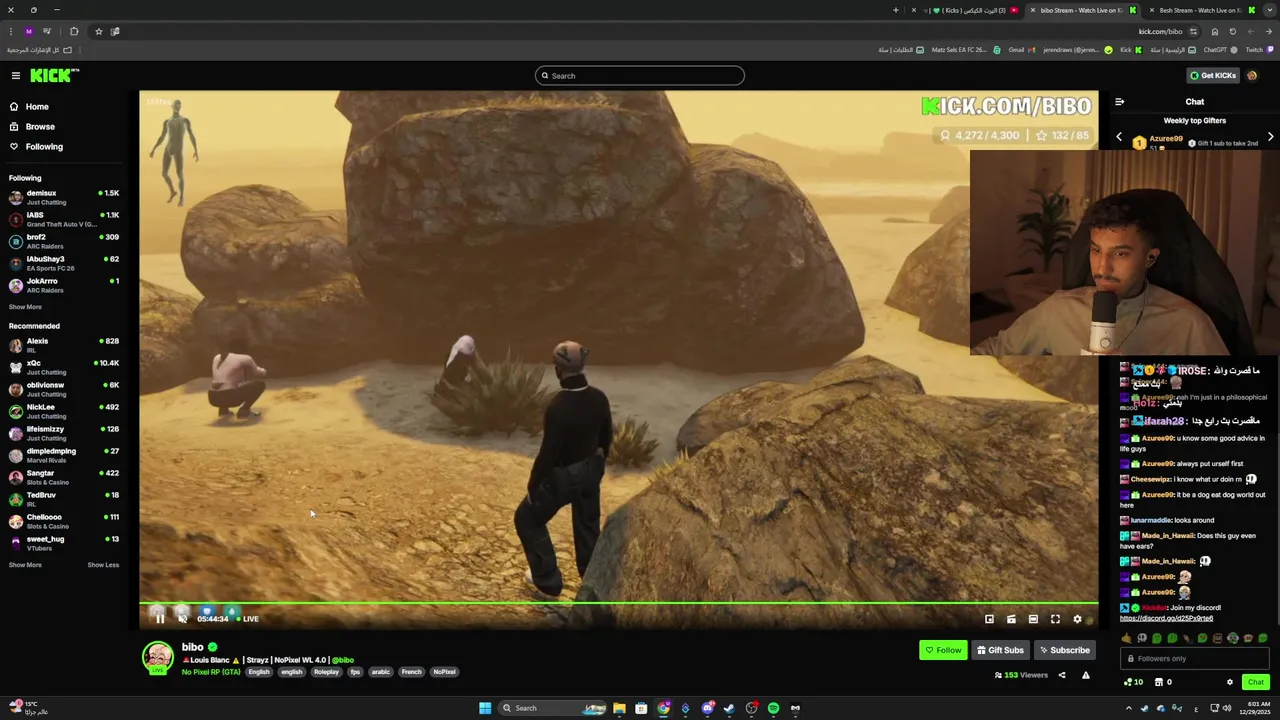Toggle the player mute speaker icon
The image size is (1280, 720).
pyautogui.click(x=182, y=618)
